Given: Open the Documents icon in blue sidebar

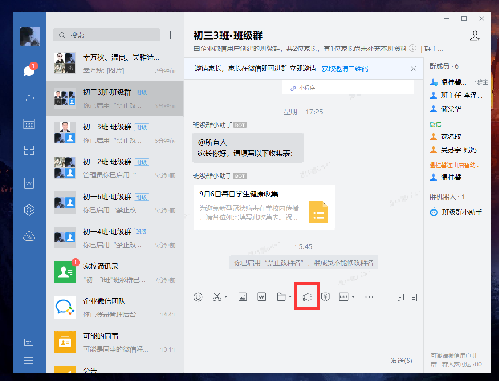Looking at the screenshot, I should click(x=29, y=183).
